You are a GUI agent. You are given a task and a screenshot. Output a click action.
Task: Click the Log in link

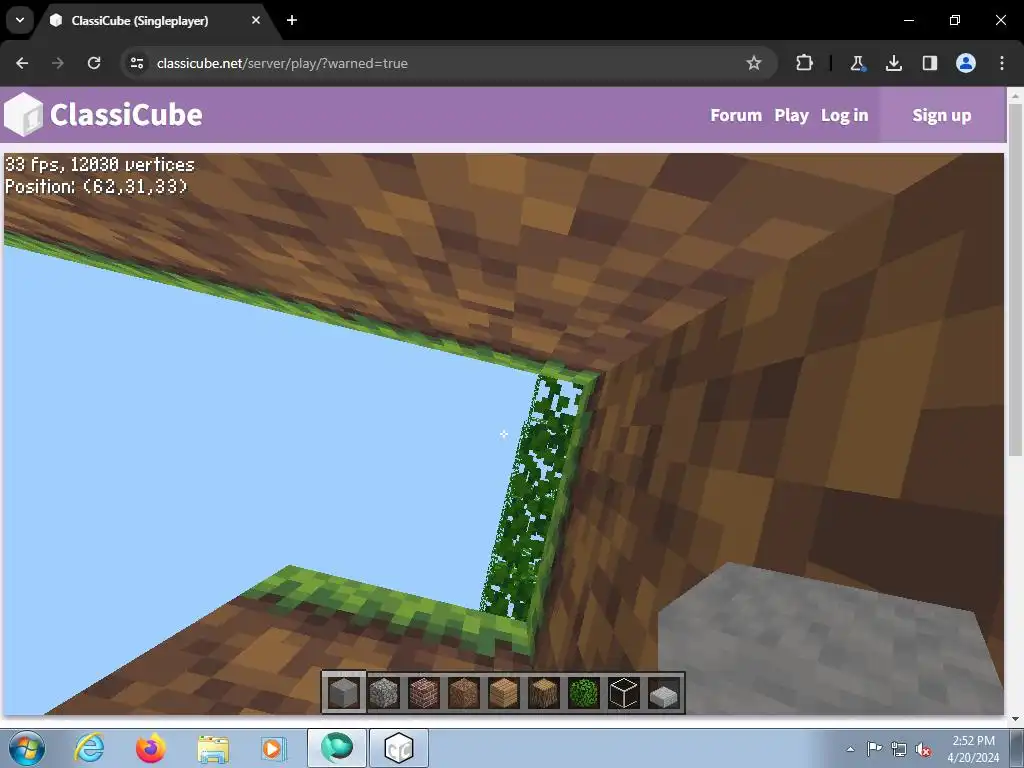coord(844,116)
